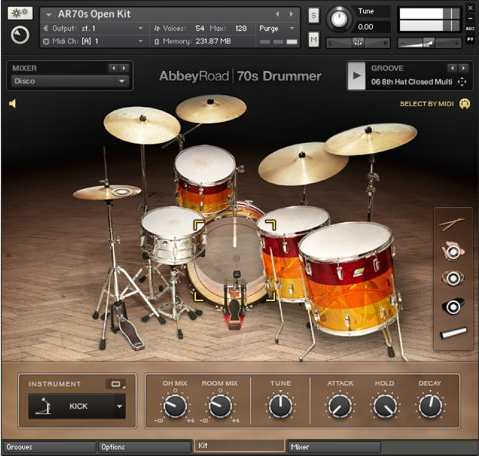This screenshot has width=479, height=456.
Task: Select the drumsticks icon in side panel
Action: [x=452, y=224]
